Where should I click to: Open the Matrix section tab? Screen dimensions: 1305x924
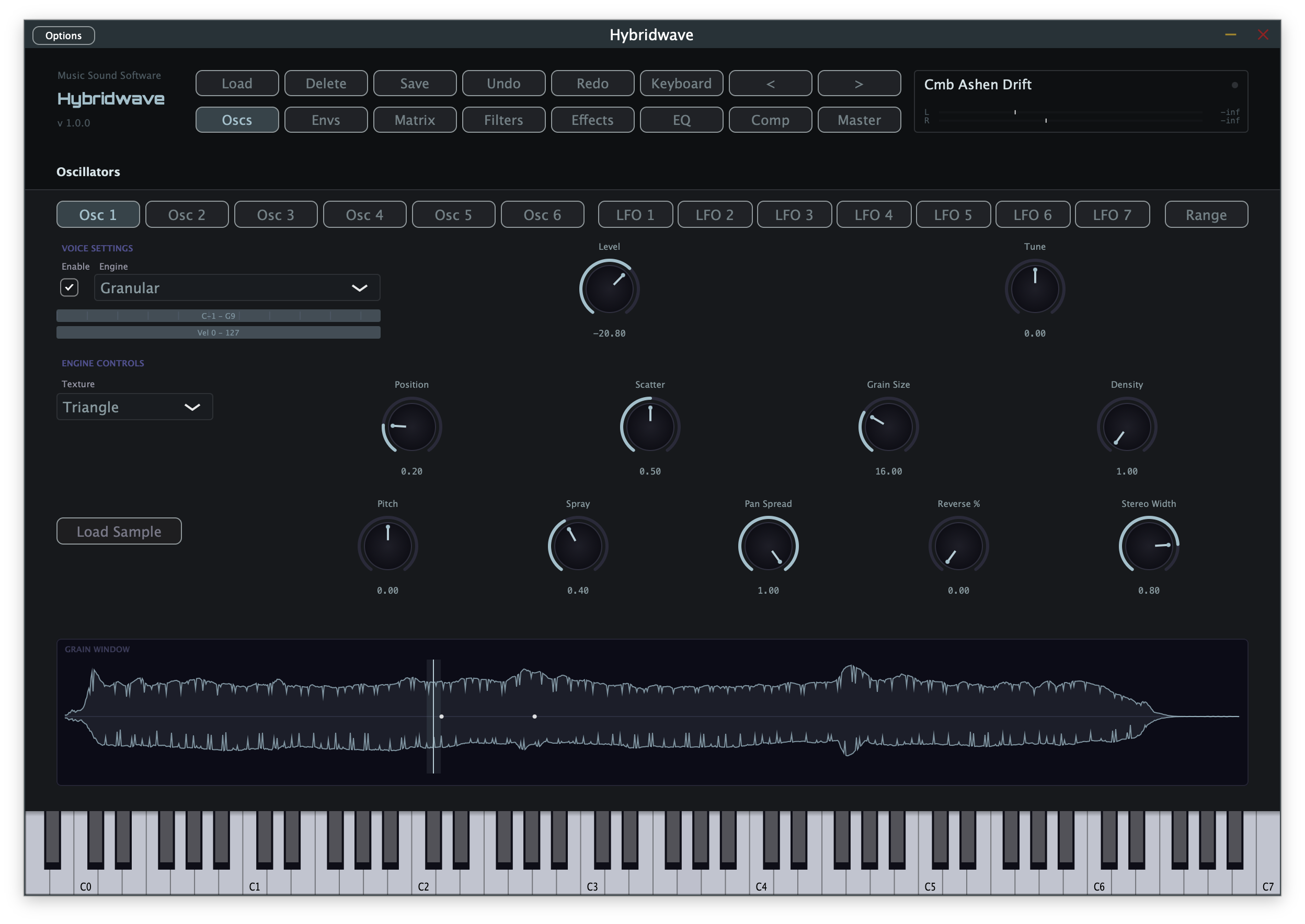(x=414, y=120)
